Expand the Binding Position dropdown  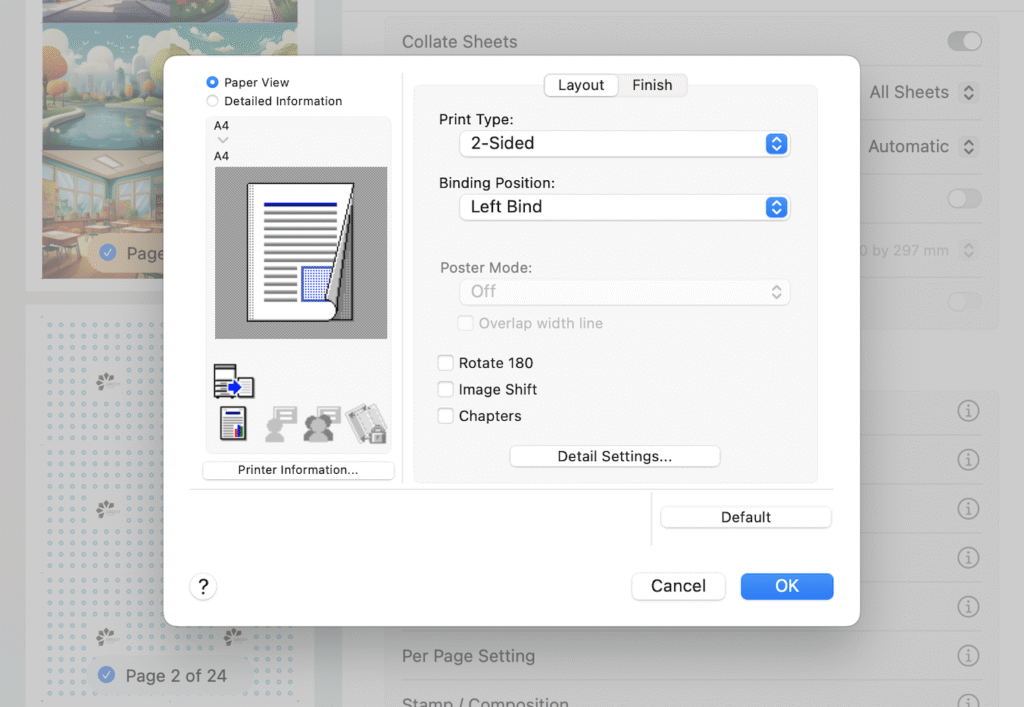(624, 207)
